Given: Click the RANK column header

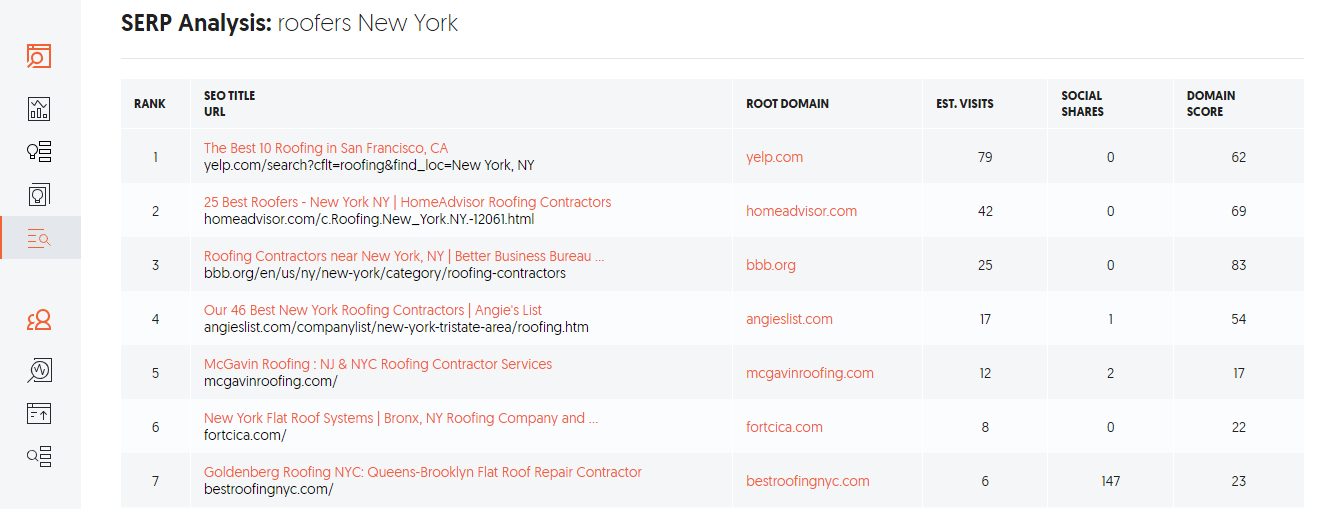Looking at the screenshot, I should tap(150, 104).
